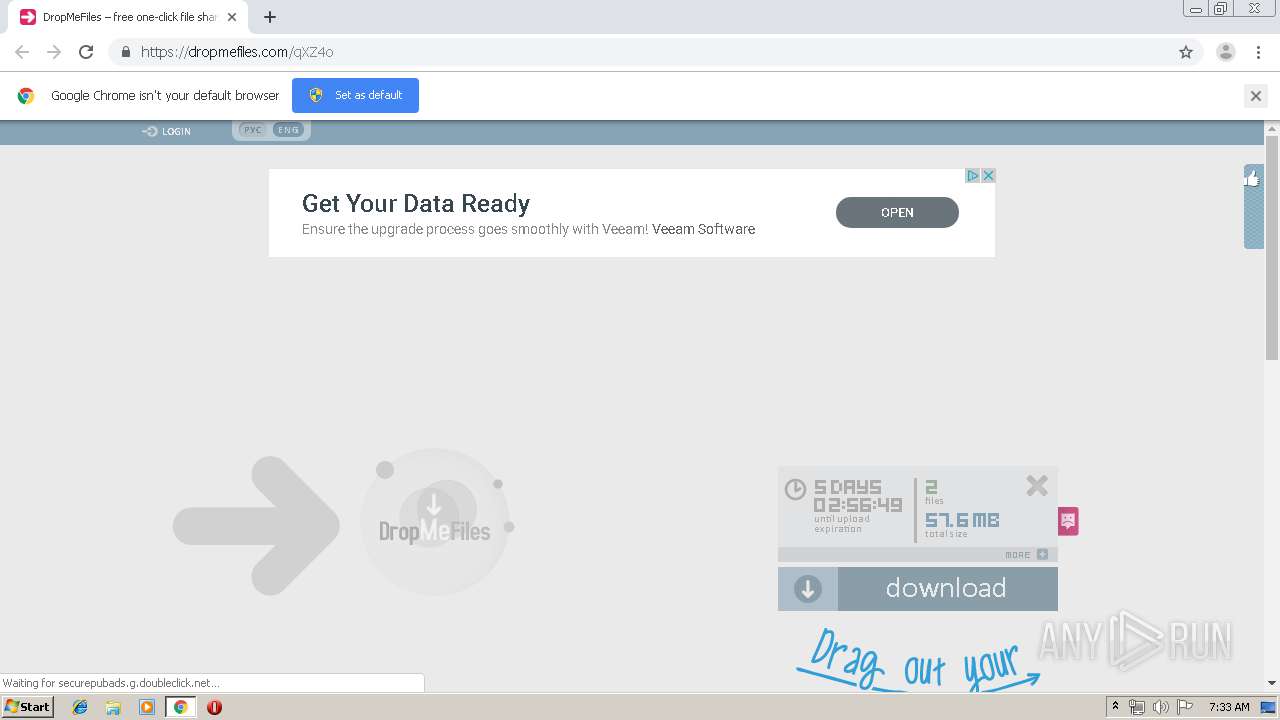Screen dimensions: 1280x720
Task: Click the DropMeFiles upload circle logo
Action: coord(435,523)
